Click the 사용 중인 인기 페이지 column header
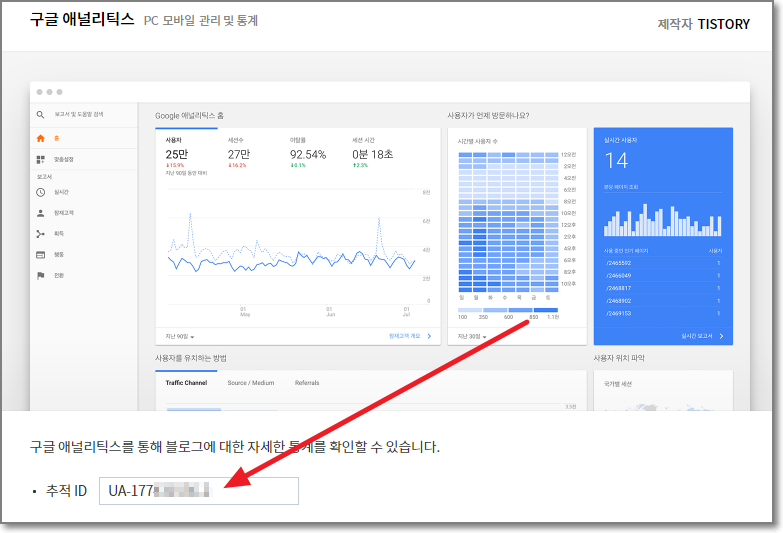Image resolution: width=783 pixels, height=533 pixels. tap(626, 251)
